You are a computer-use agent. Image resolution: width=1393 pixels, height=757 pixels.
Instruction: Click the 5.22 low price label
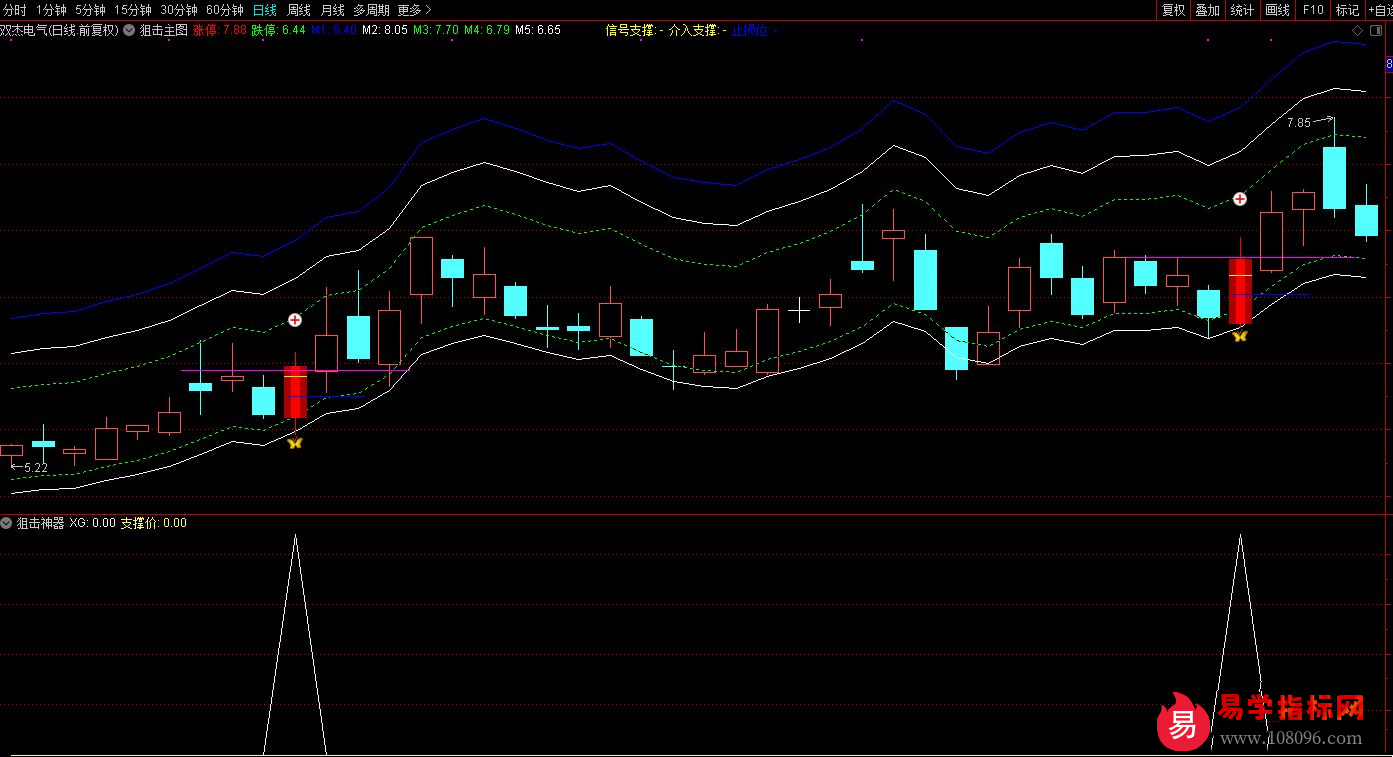point(36,467)
